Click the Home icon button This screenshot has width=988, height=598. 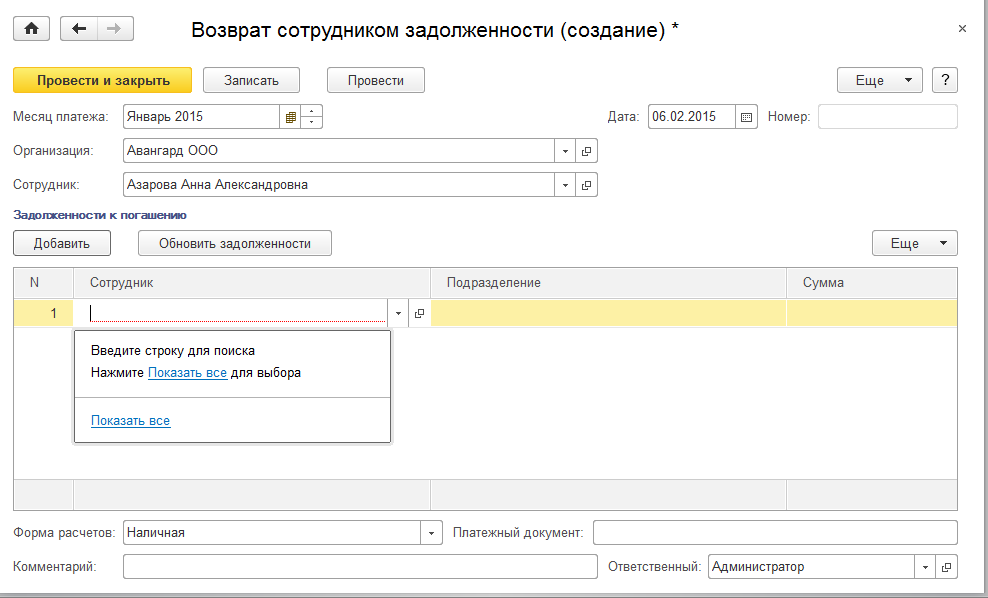pyautogui.click(x=31, y=29)
